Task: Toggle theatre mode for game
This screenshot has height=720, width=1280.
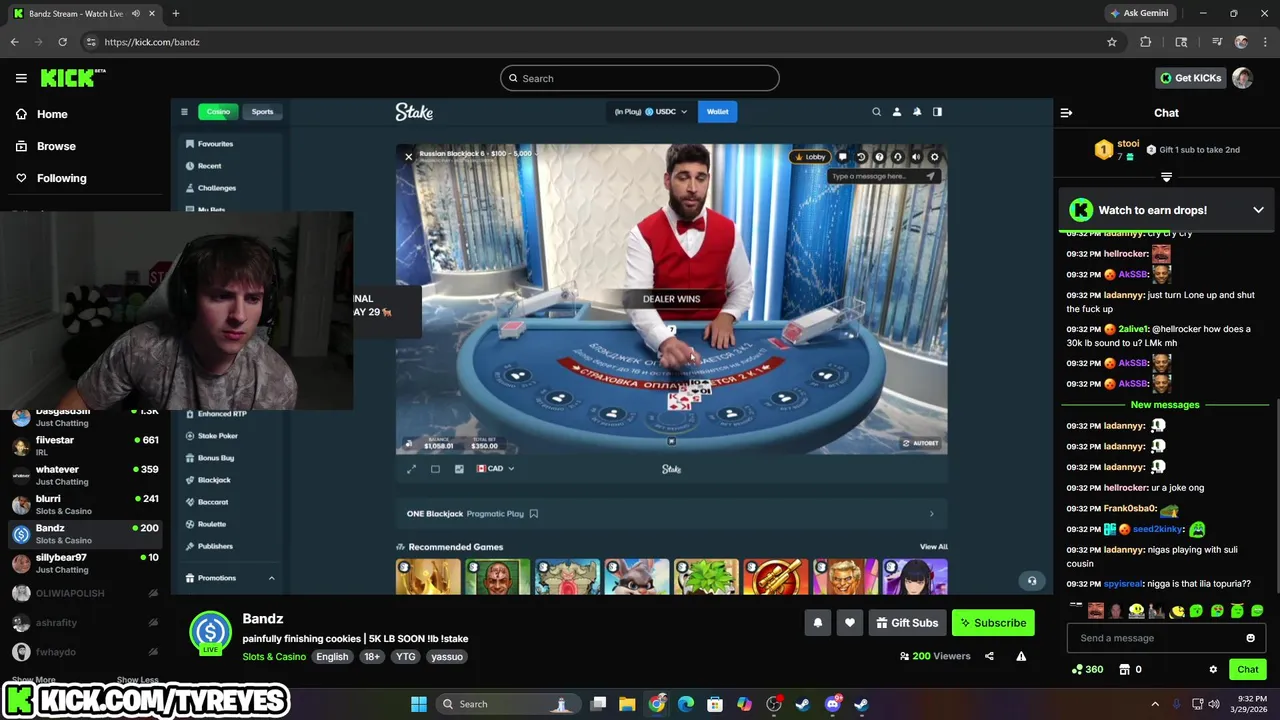Action: click(435, 468)
